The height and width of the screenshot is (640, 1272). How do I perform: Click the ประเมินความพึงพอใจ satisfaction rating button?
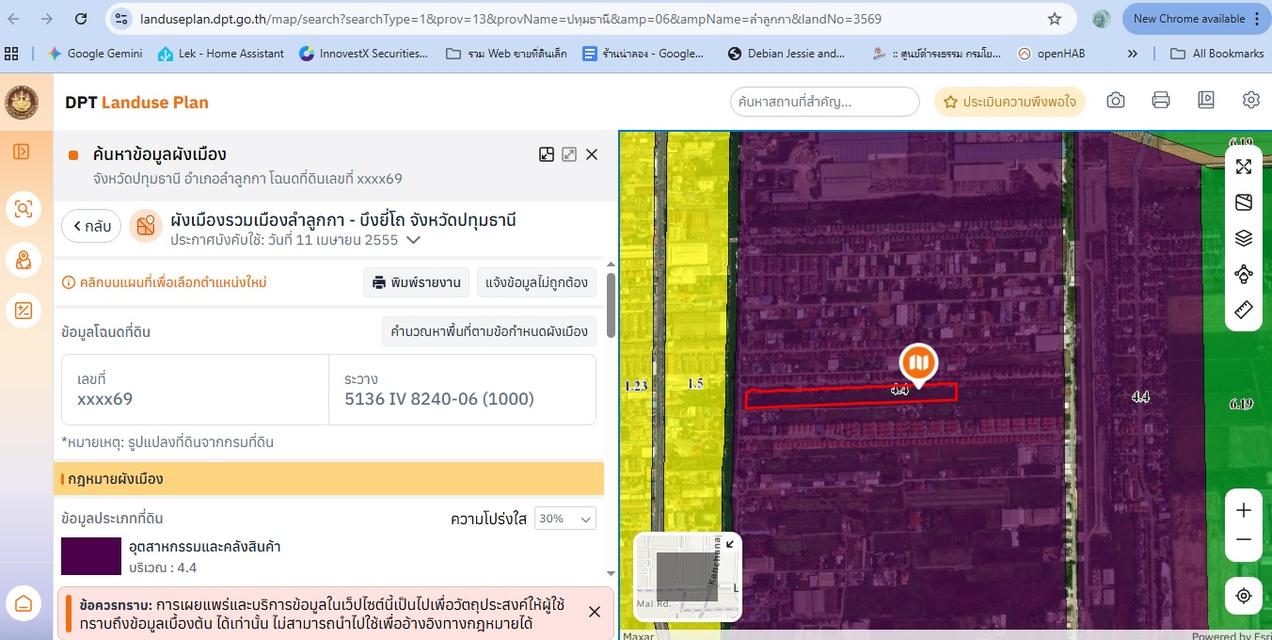(x=1010, y=101)
